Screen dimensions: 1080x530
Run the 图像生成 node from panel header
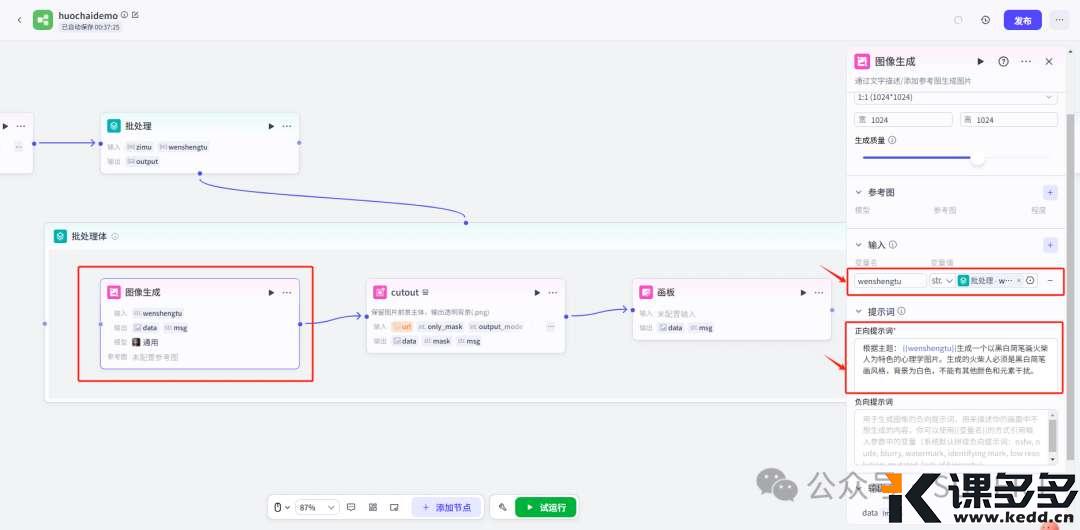click(980, 61)
